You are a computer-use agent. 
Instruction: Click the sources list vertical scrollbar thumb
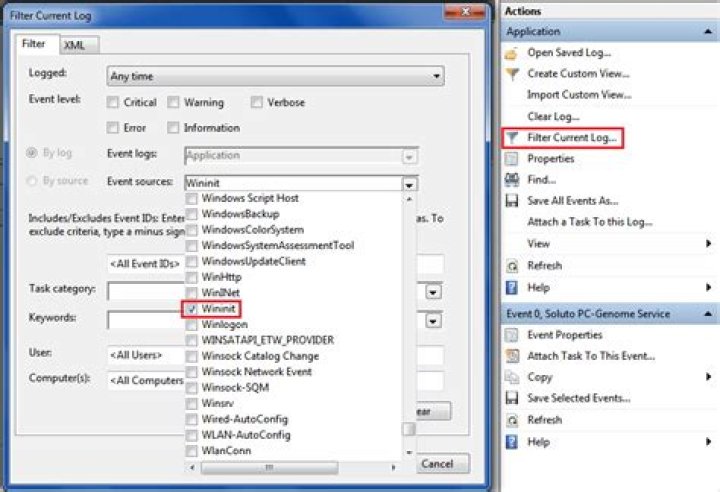(x=409, y=429)
